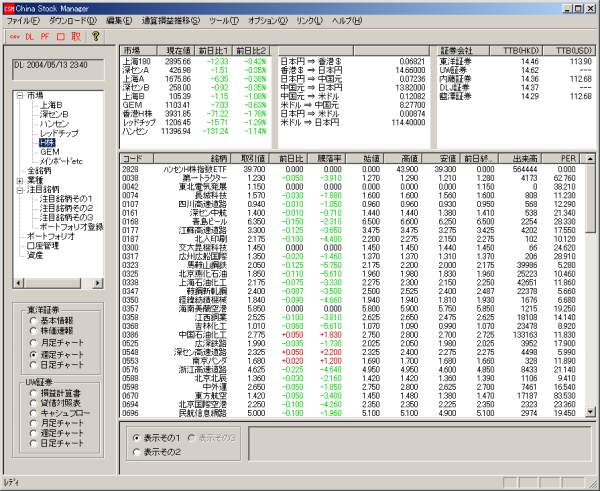This screenshot has height=491, width=600.
Task: Click the yellow help question mark icon
Action: pyautogui.click(x=96, y=36)
